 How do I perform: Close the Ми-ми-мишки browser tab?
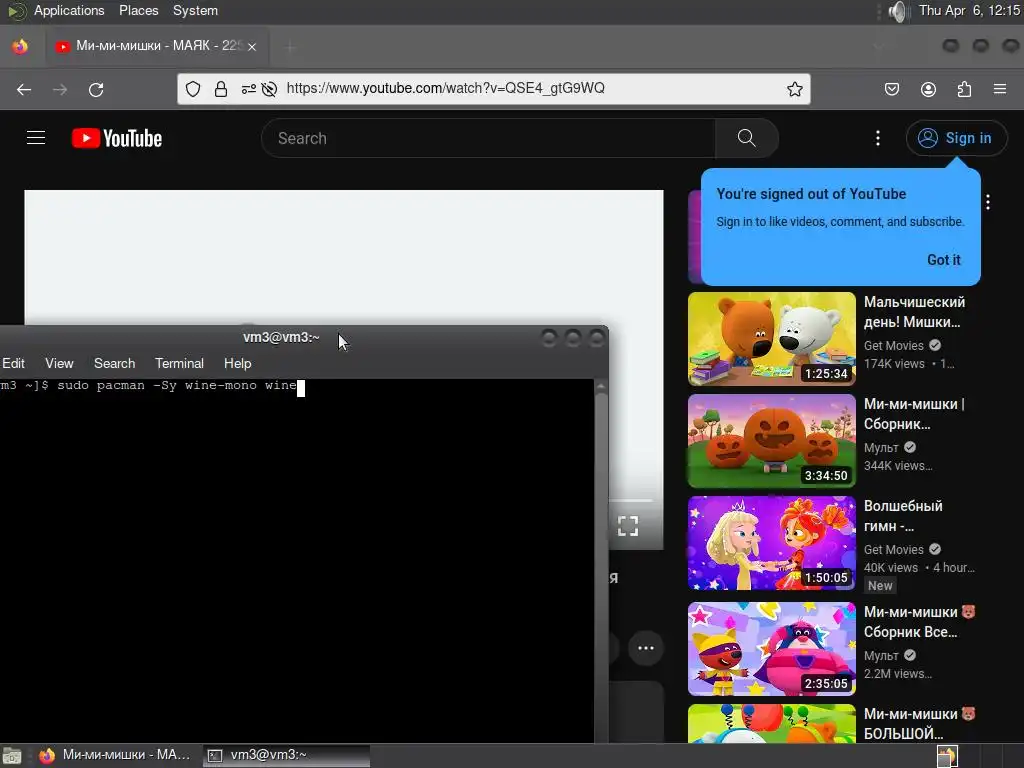pos(252,46)
